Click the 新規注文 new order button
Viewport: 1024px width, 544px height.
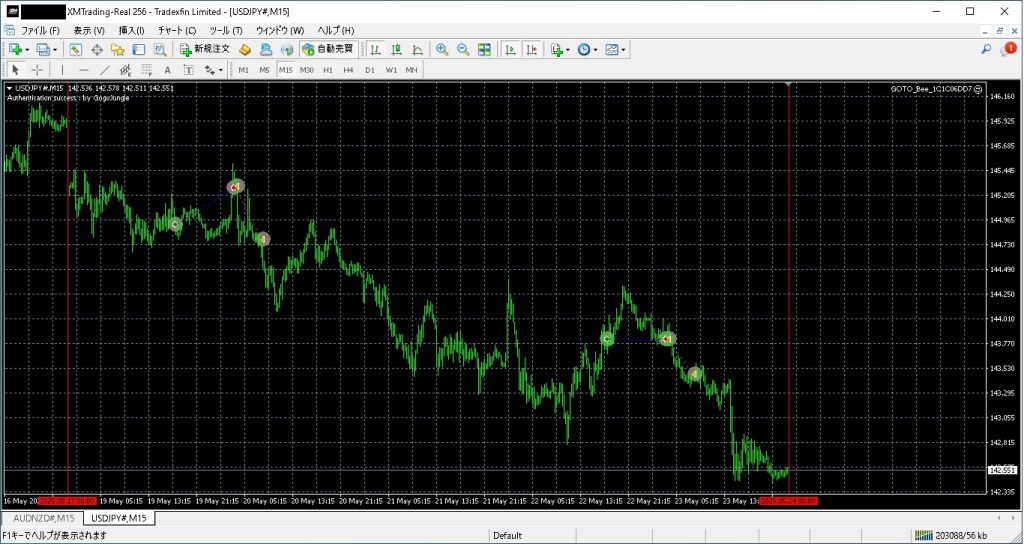205,49
